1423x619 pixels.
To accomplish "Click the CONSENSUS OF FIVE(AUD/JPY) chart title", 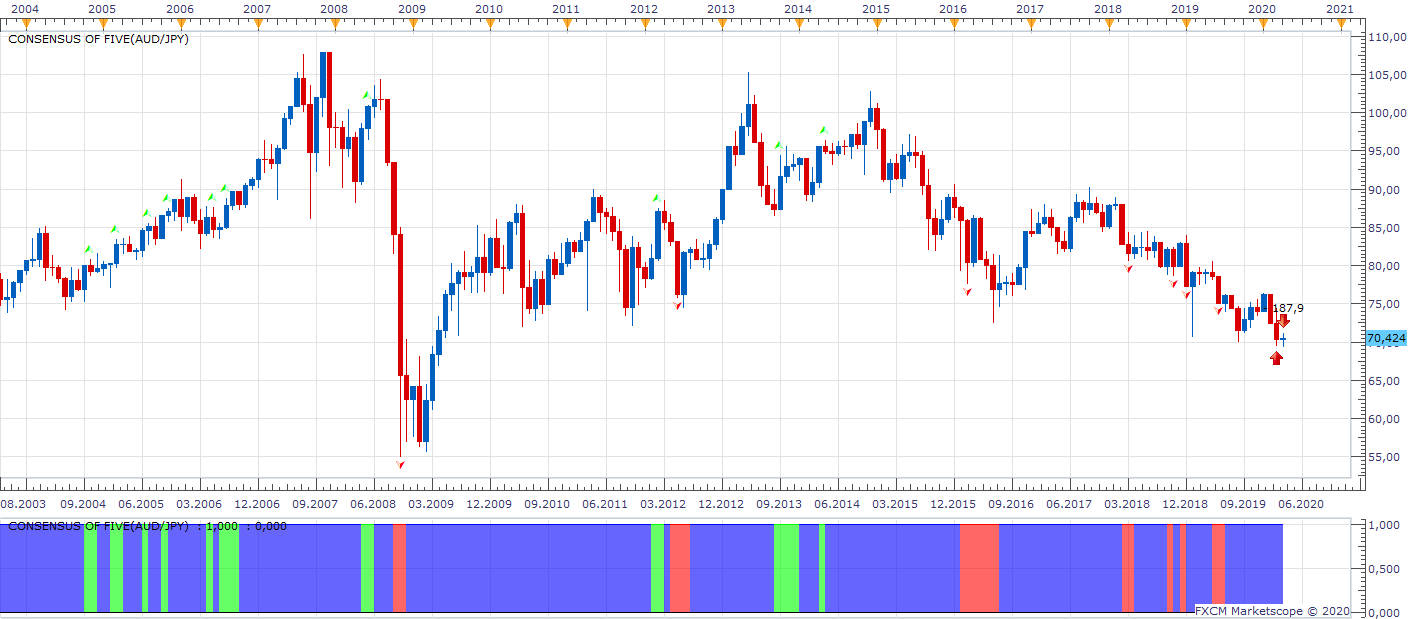I will click(x=98, y=39).
